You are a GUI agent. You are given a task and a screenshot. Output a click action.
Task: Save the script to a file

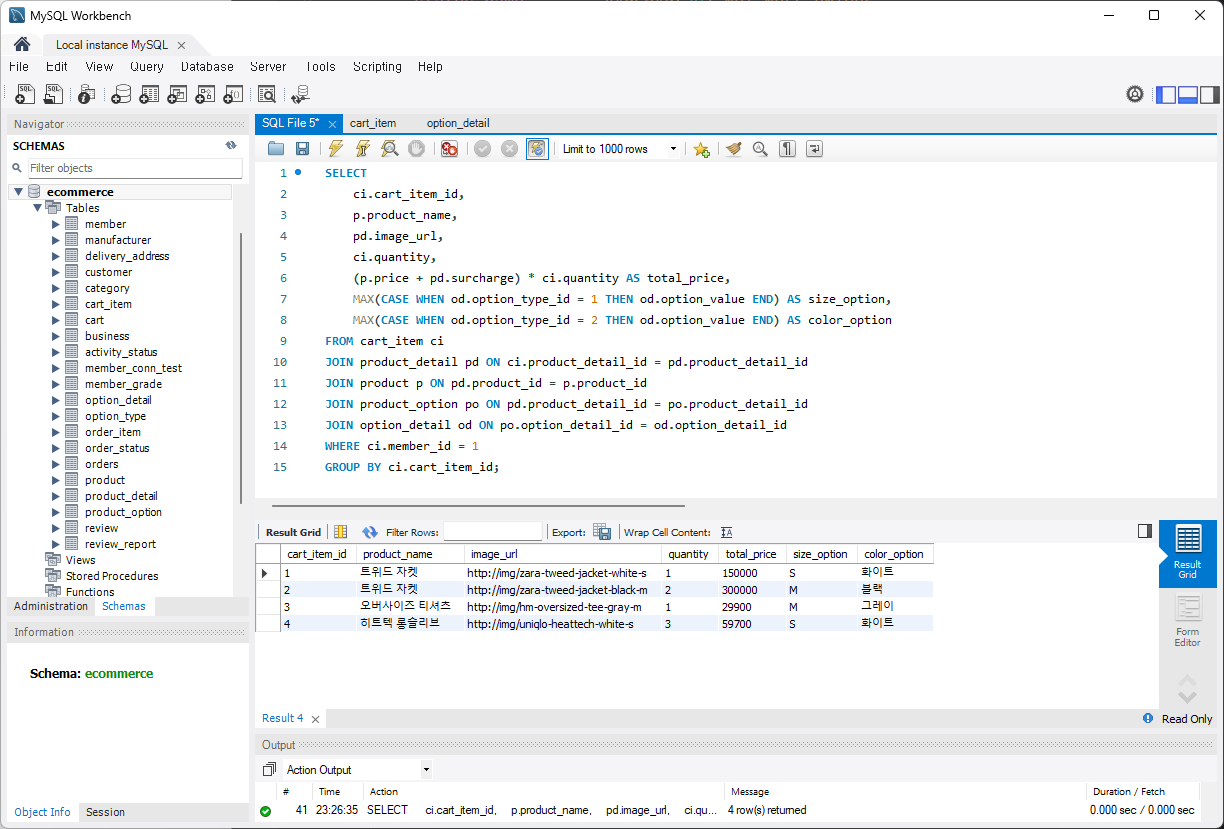point(302,149)
